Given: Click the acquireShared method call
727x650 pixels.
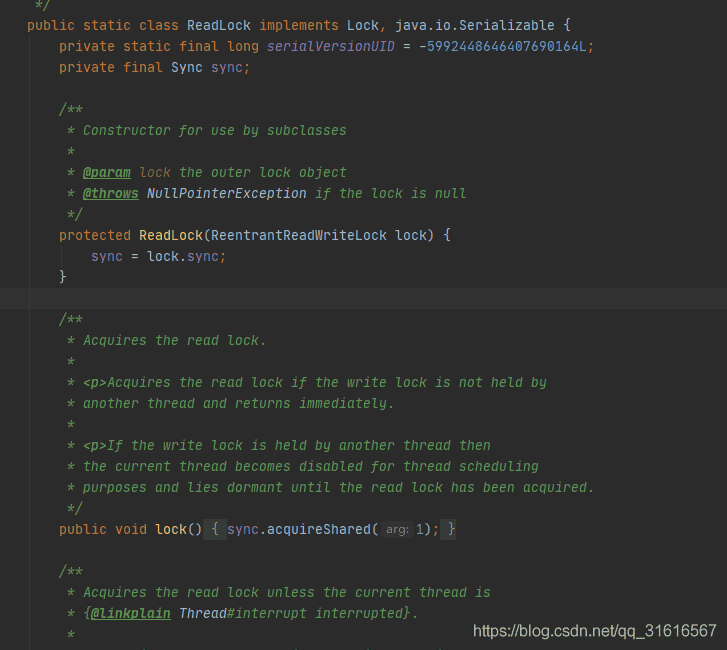Looking at the screenshot, I should [319, 529].
